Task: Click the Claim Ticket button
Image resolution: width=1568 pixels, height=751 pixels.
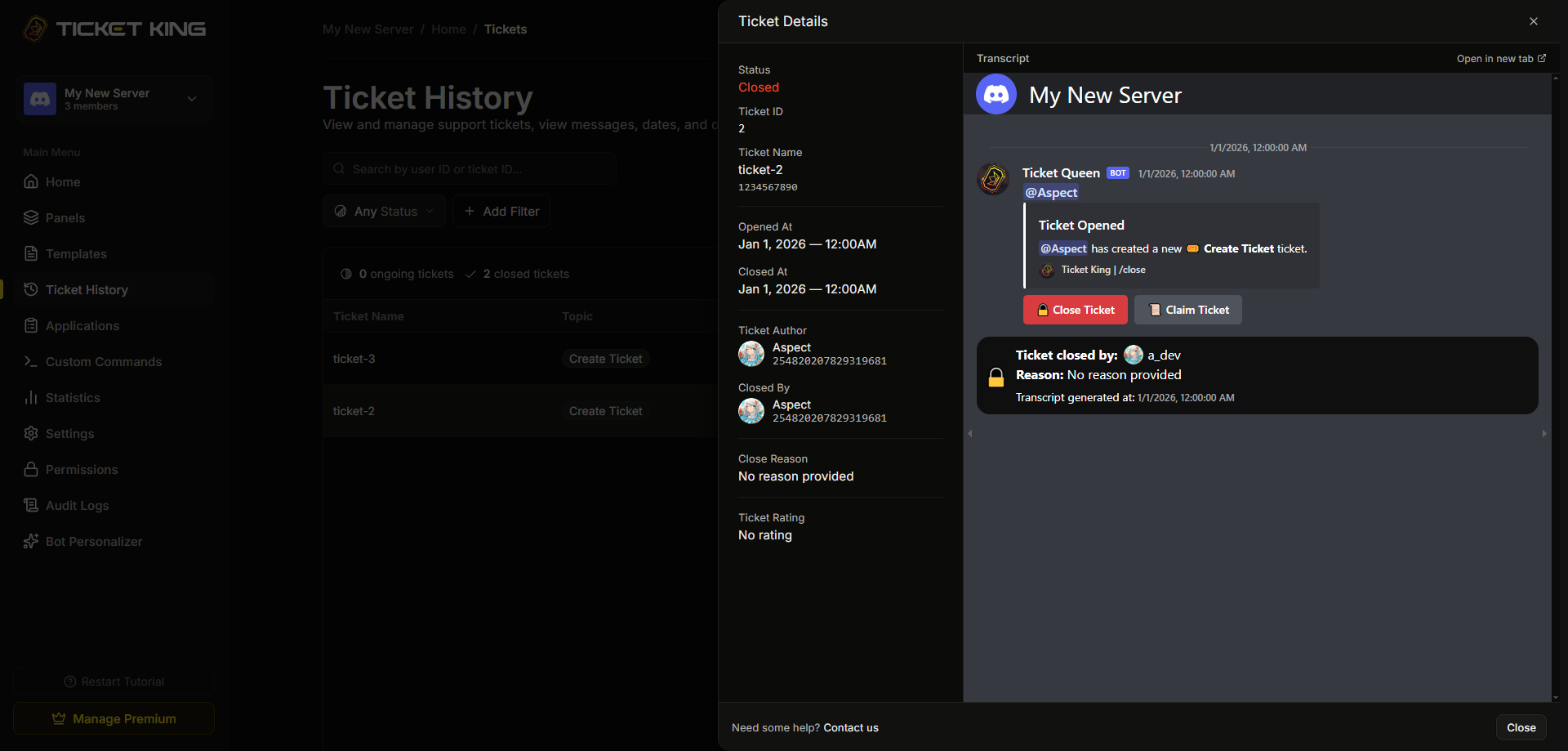Action: (1188, 310)
